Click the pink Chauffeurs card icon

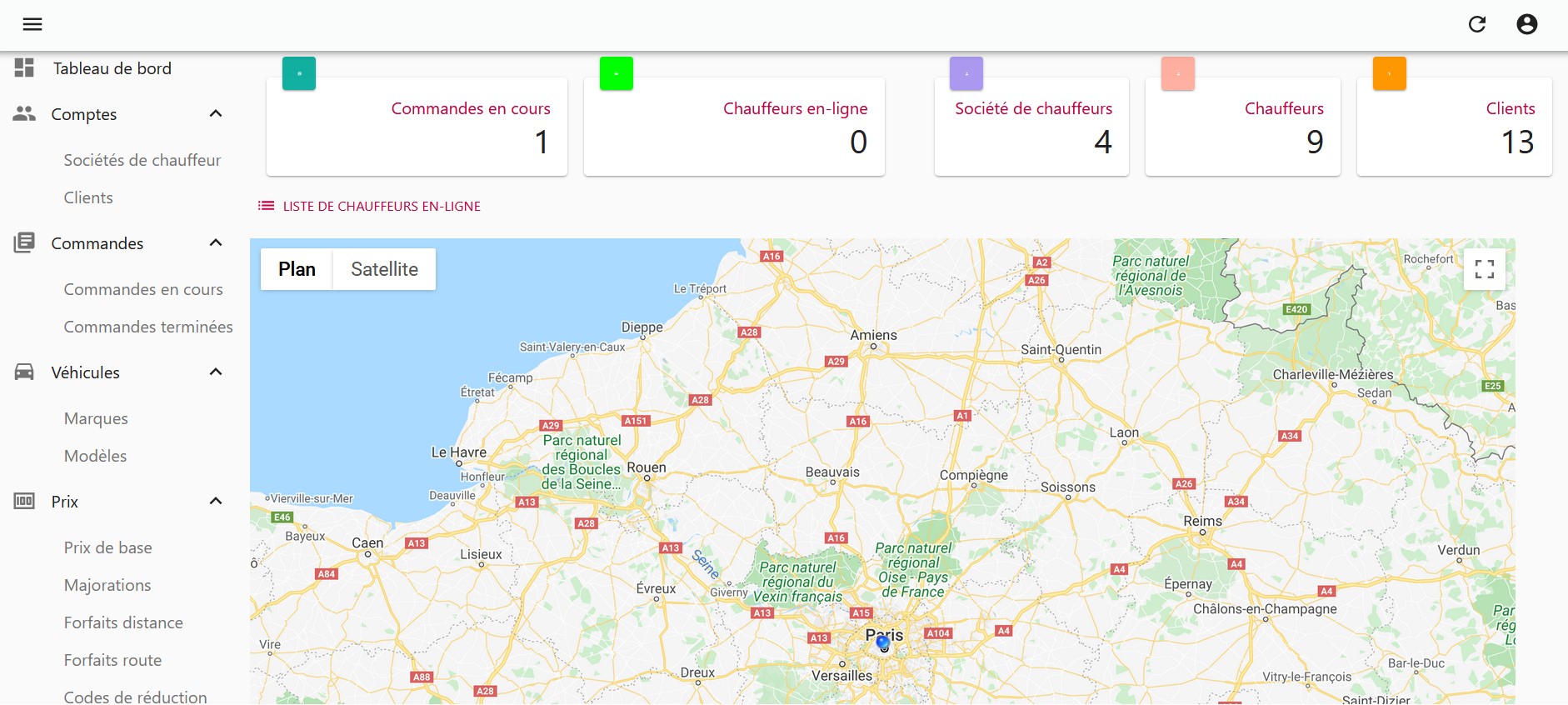[1178, 73]
